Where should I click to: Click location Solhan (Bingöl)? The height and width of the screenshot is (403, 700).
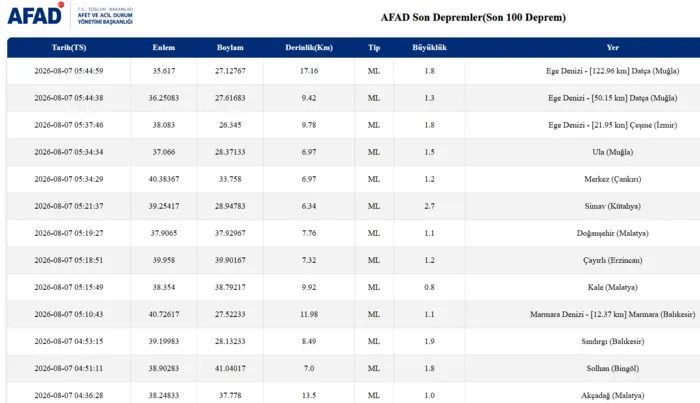coord(612,368)
